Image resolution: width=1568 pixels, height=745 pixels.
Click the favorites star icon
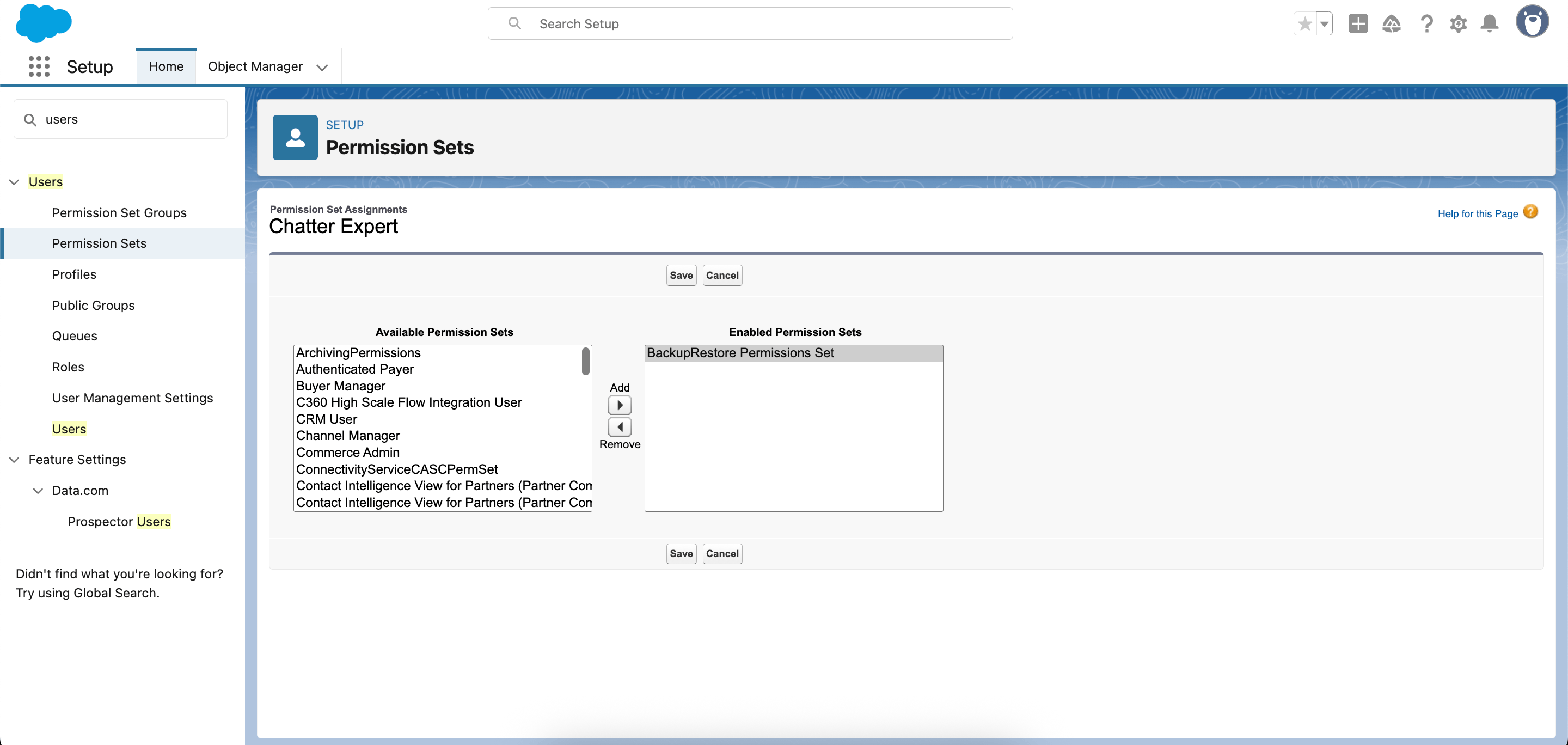pos(1304,24)
